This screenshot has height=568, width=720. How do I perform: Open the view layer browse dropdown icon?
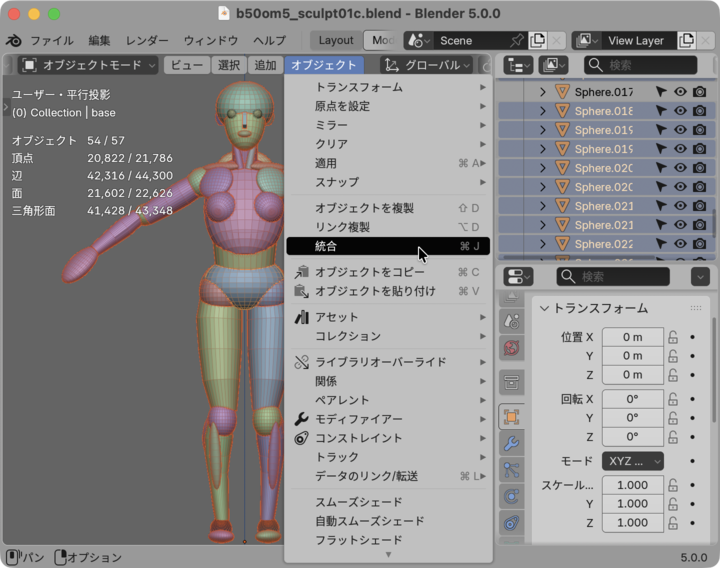[x=587, y=40]
